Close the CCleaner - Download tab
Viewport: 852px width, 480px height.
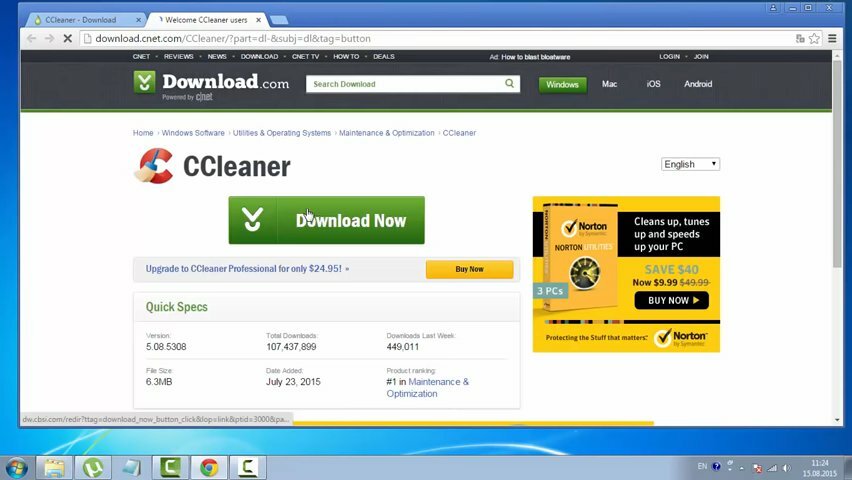(x=138, y=20)
